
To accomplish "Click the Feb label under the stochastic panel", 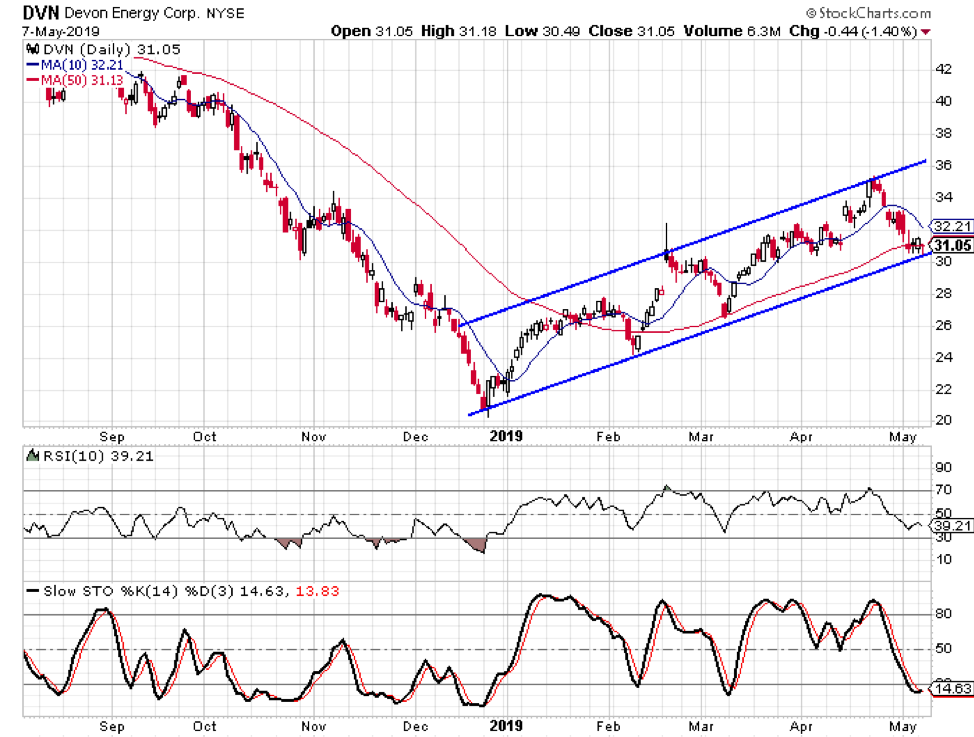I will coord(608,726).
